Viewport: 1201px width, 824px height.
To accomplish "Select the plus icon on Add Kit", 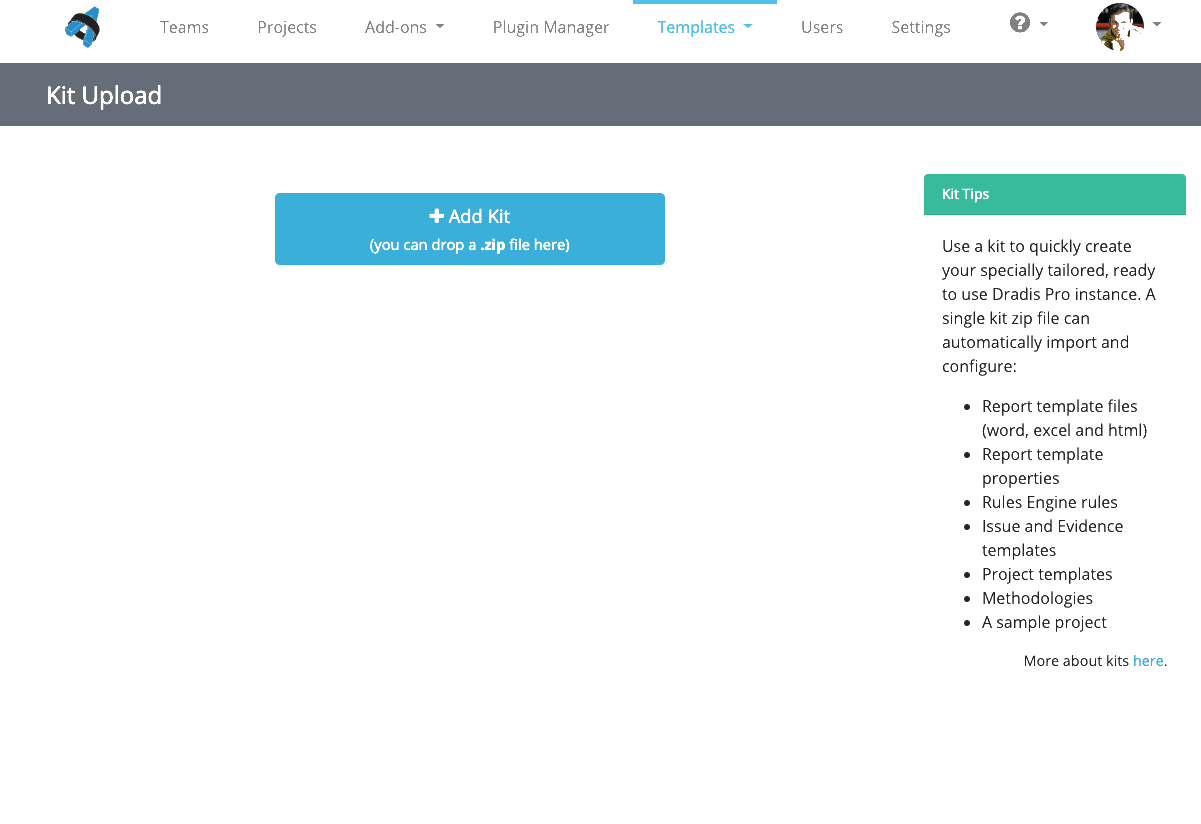I will point(436,215).
